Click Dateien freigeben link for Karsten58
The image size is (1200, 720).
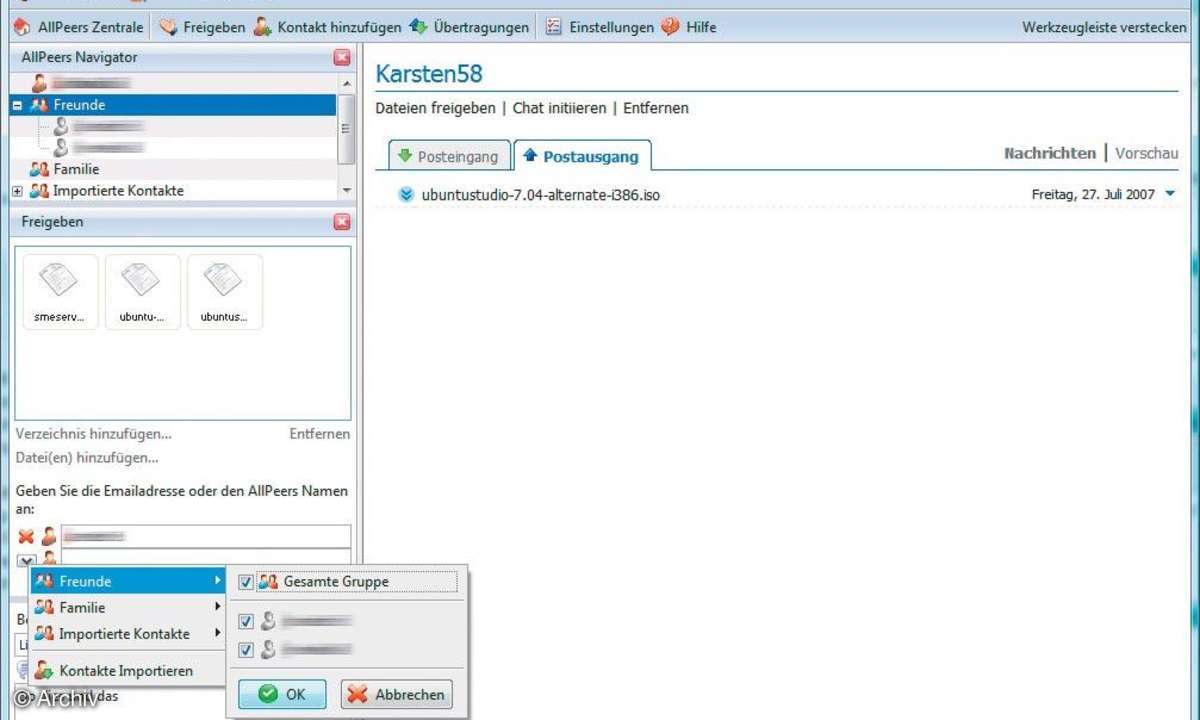pyautogui.click(x=435, y=108)
